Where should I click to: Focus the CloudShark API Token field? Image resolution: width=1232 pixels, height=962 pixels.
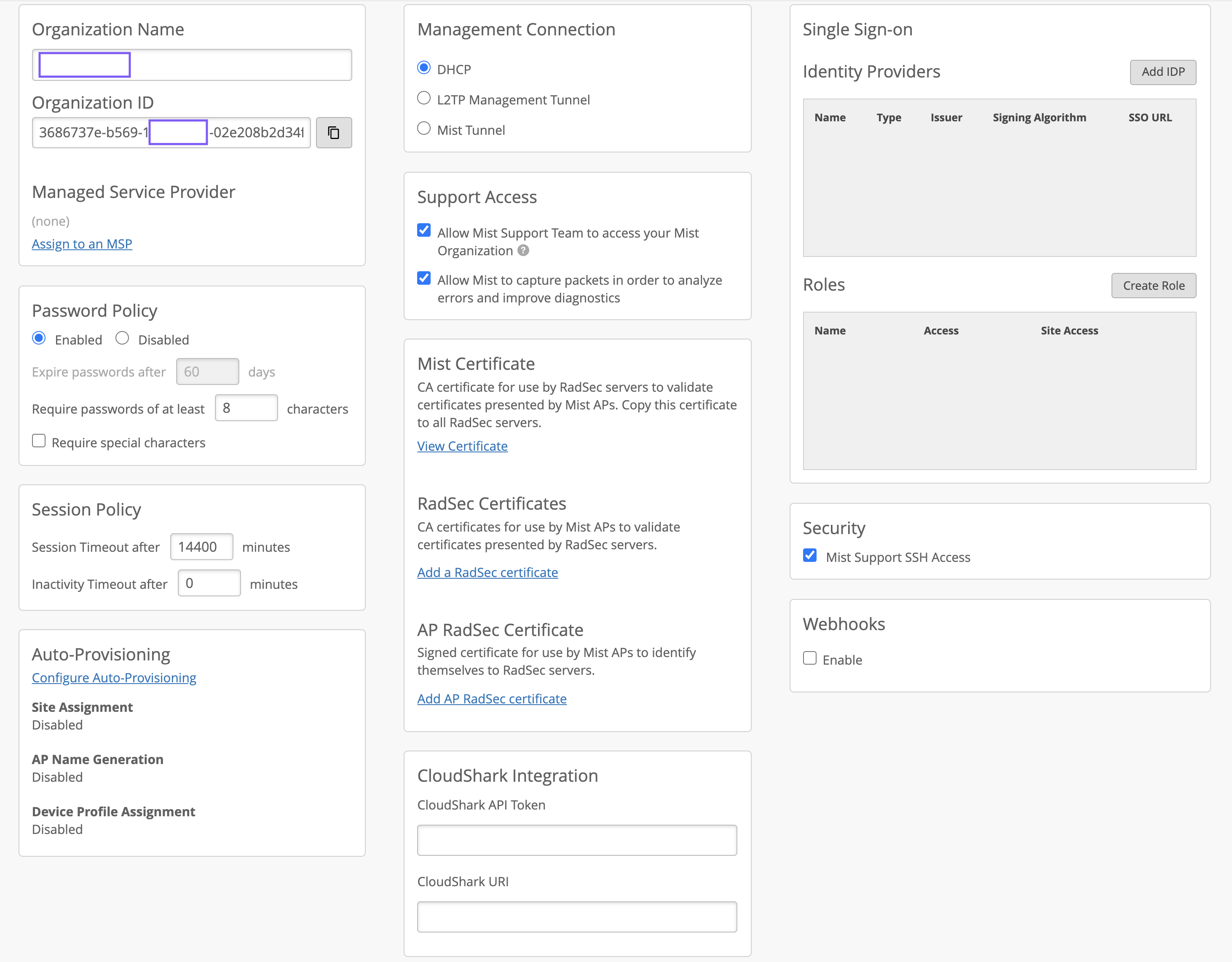(x=576, y=840)
